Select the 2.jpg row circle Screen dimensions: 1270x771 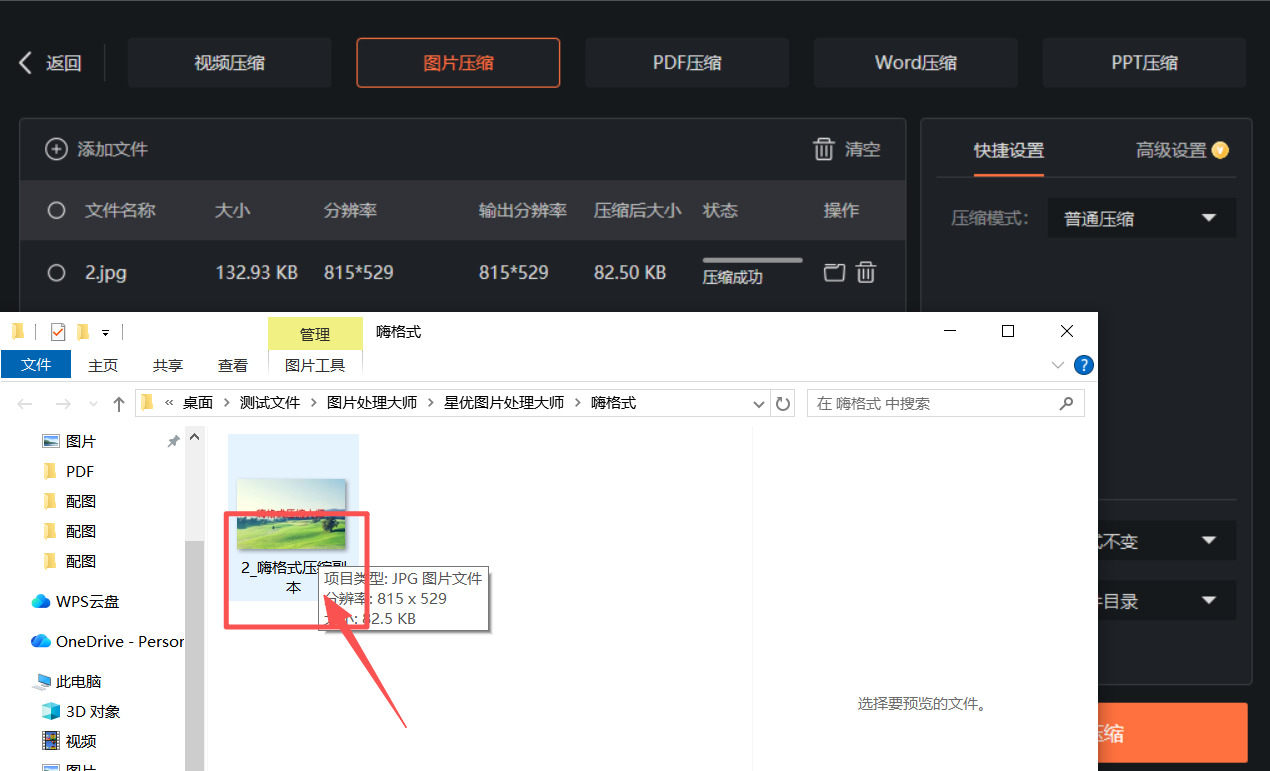[56, 272]
